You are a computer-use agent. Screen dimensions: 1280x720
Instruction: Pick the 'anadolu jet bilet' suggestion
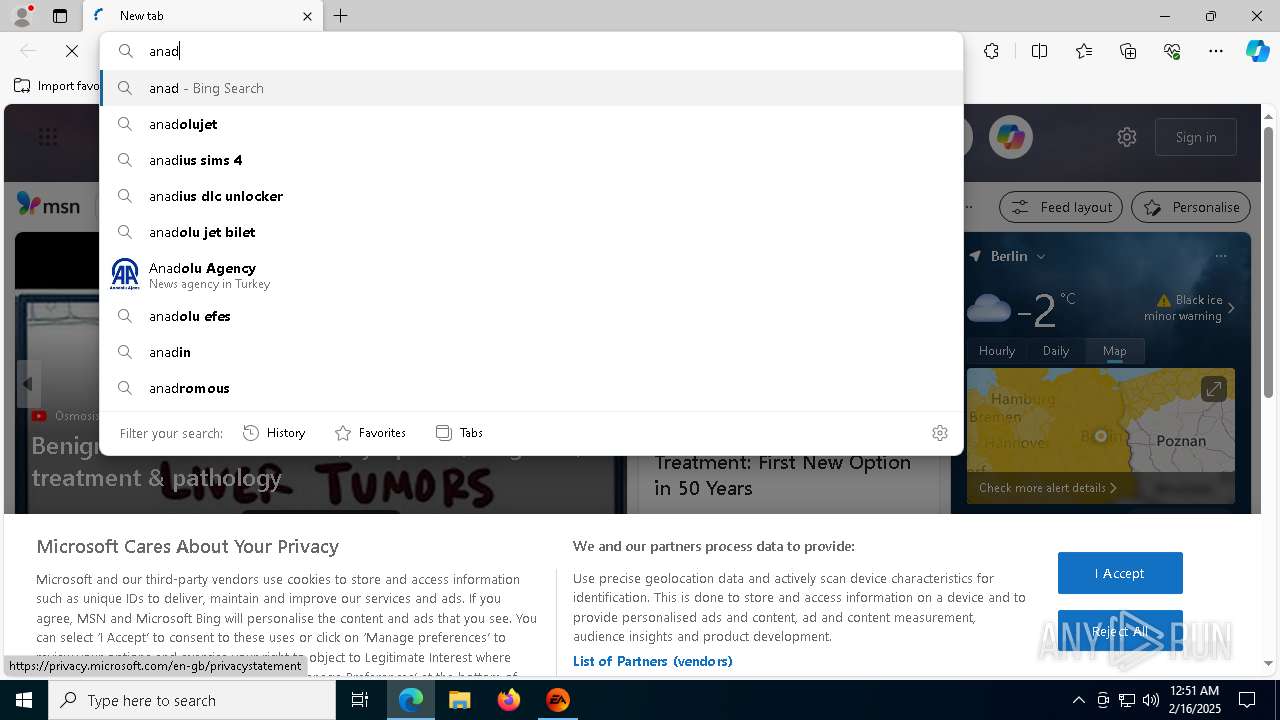[532, 232]
